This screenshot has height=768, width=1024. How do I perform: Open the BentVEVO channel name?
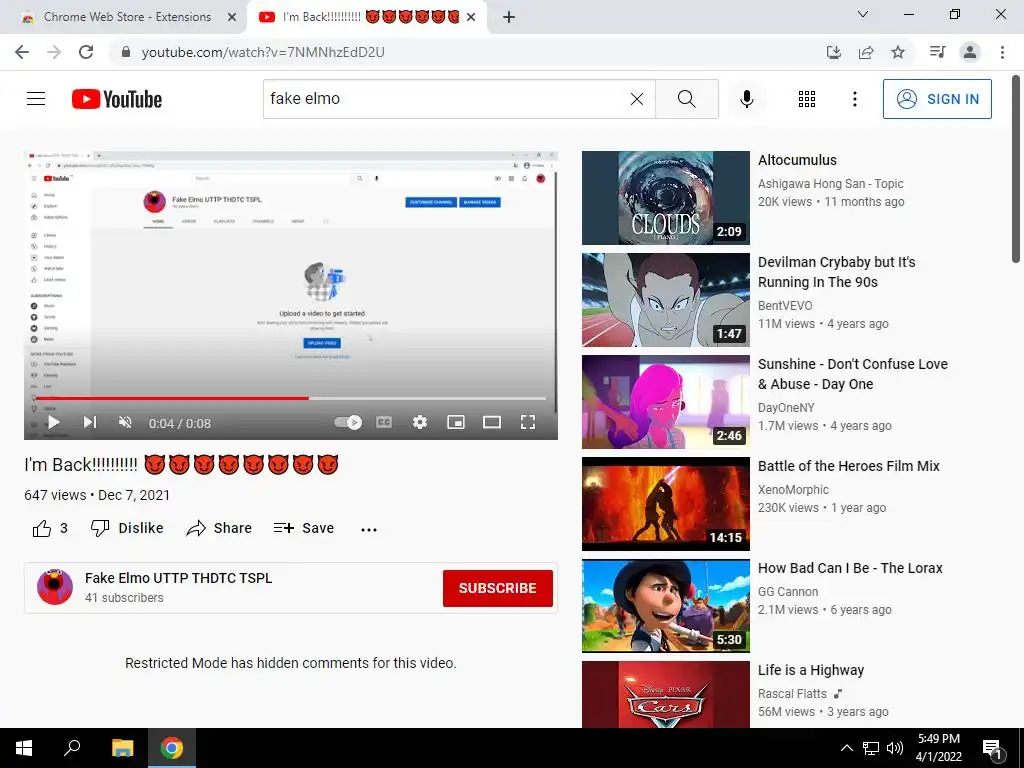(x=785, y=306)
